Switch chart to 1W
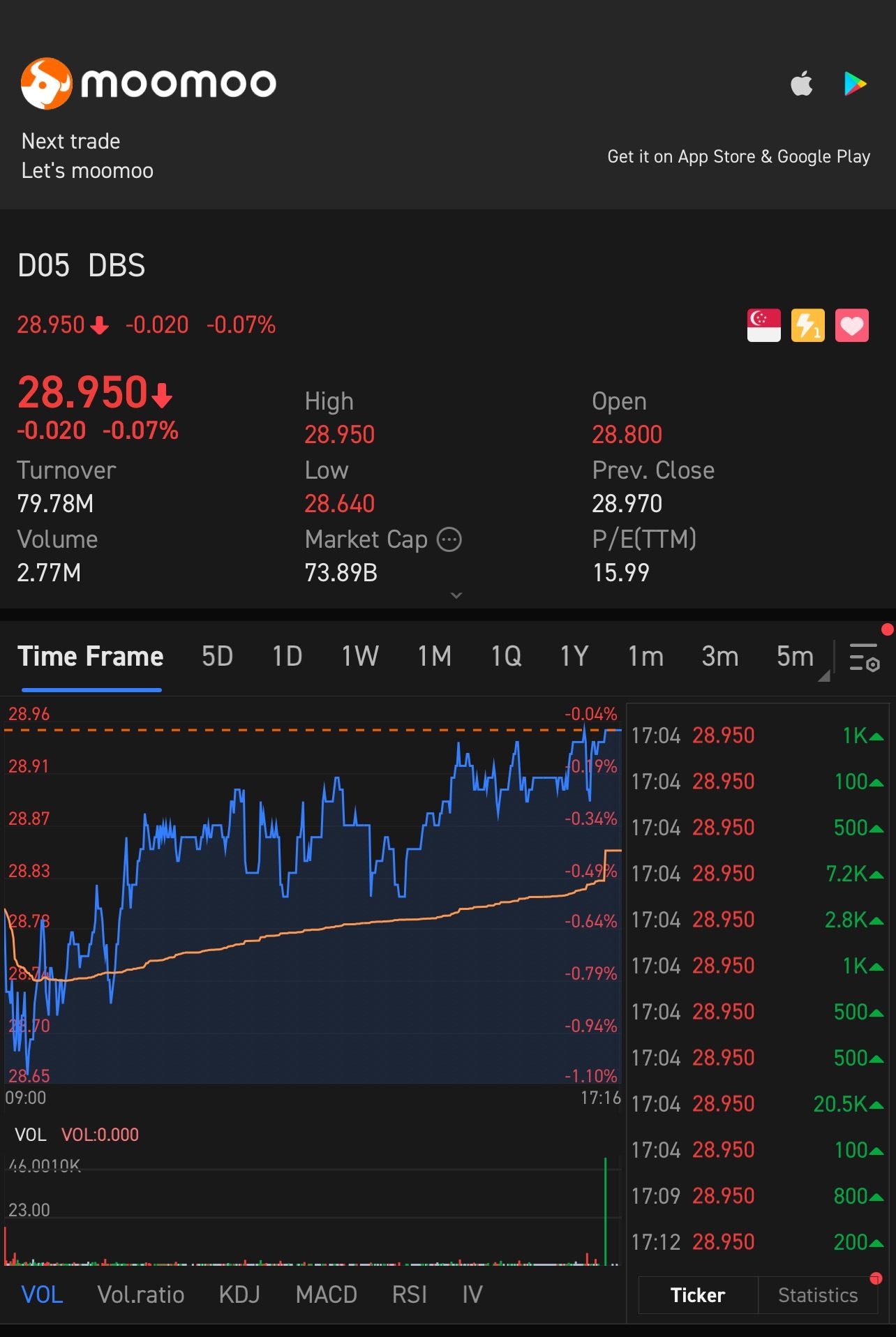Image resolution: width=896 pixels, height=1337 pixels. 360,657
